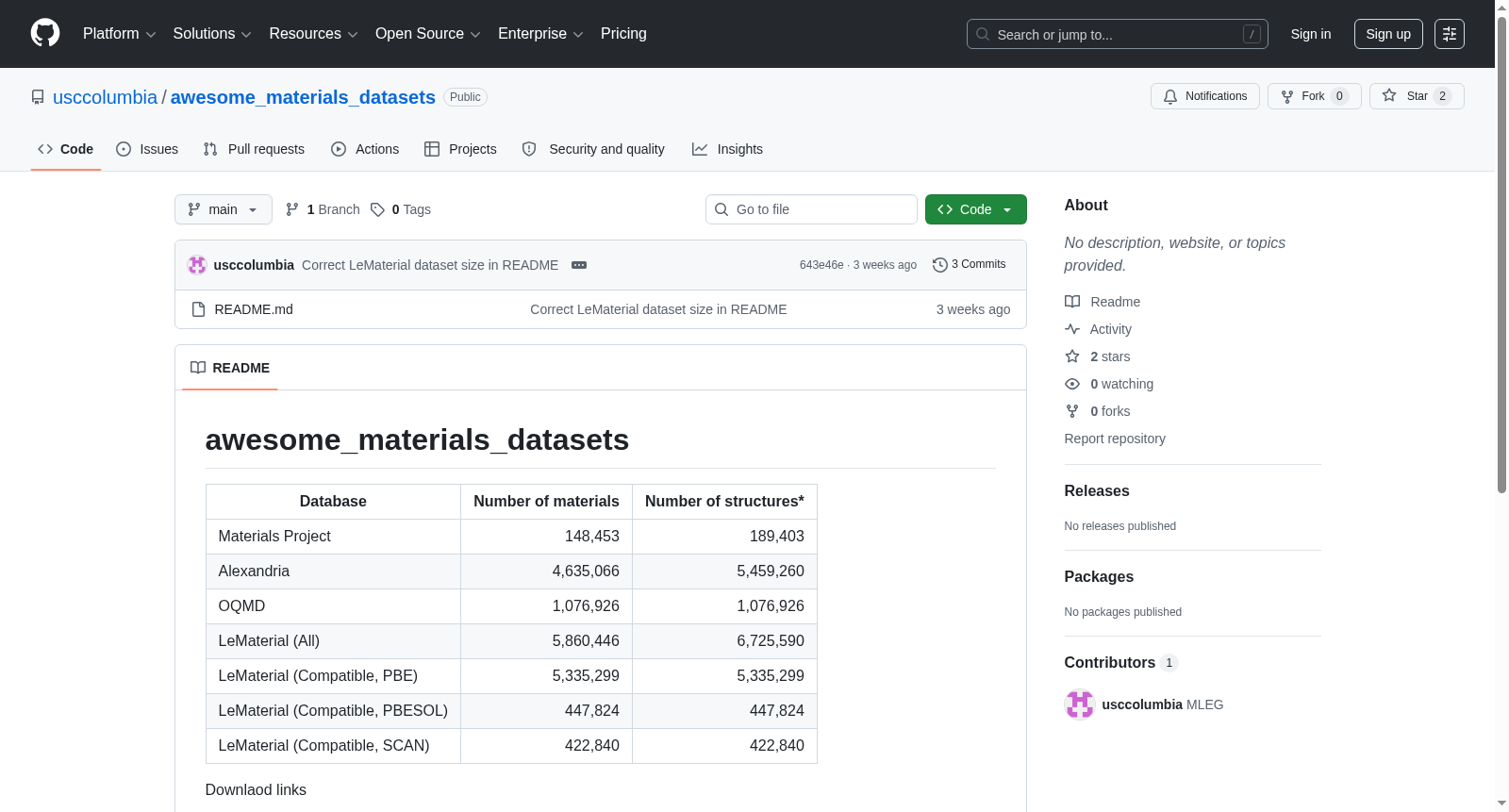
Task: Click the Sign up button
Action: [x=1388, y=34]
